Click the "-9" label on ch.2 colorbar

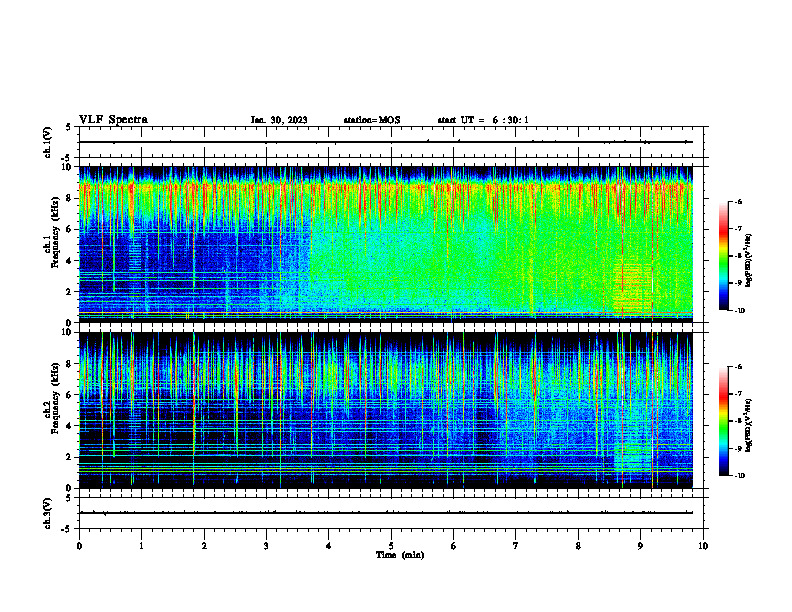pos(738,448)
